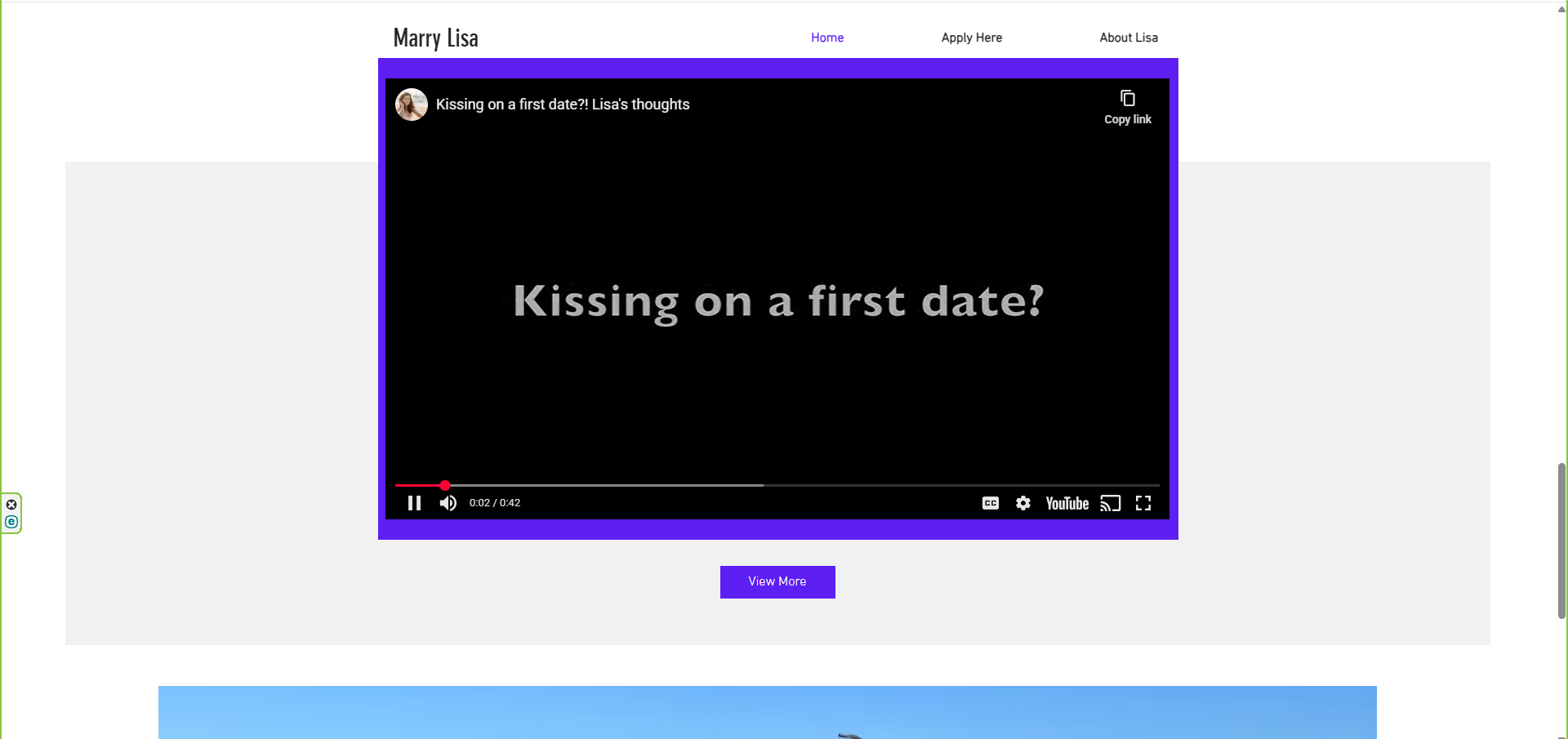Click the blue sky image below the video
Viewport: 1568px width, 739px height.
(767, 712)
